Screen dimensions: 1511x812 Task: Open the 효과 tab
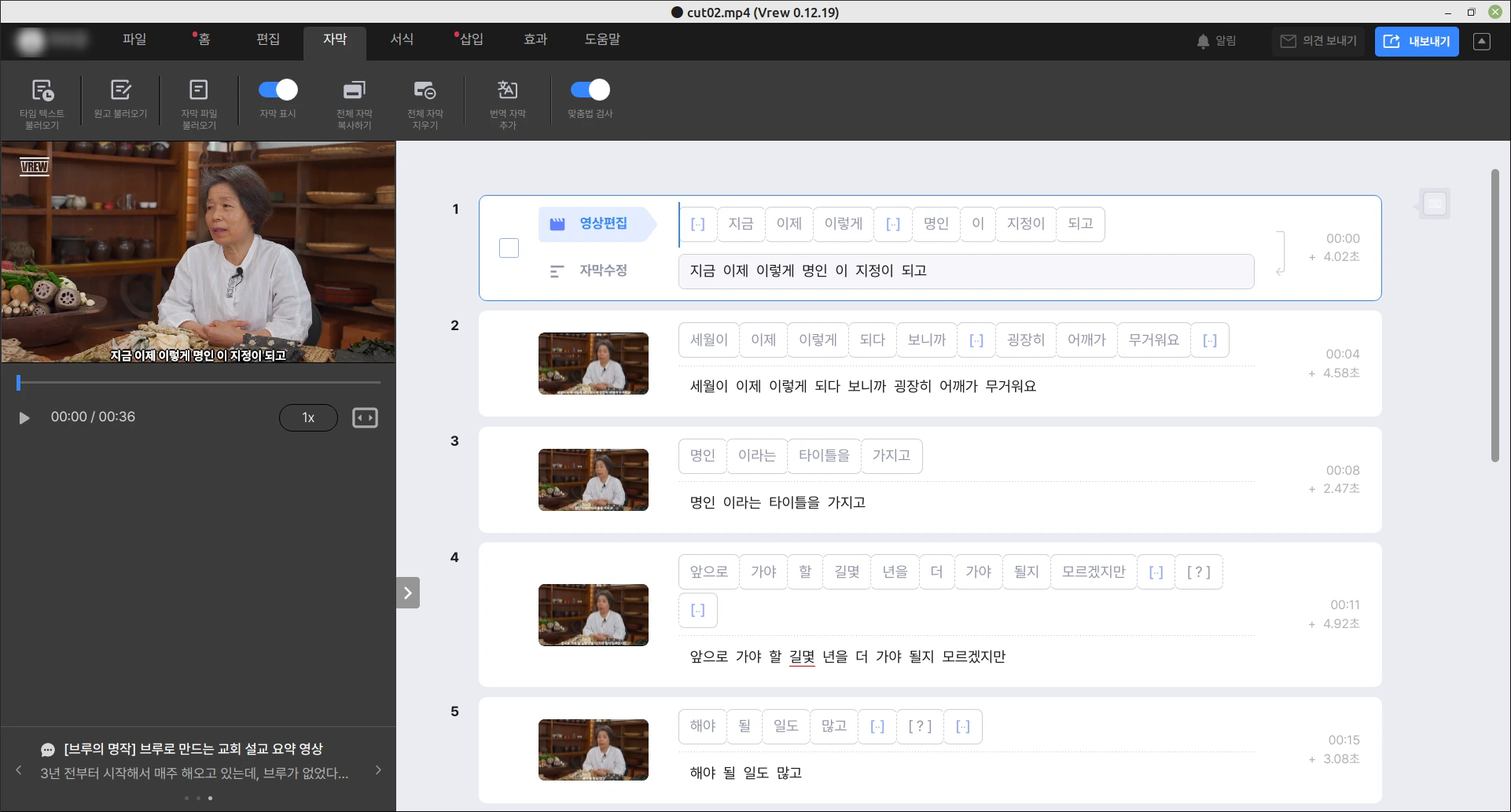(535, 39)
